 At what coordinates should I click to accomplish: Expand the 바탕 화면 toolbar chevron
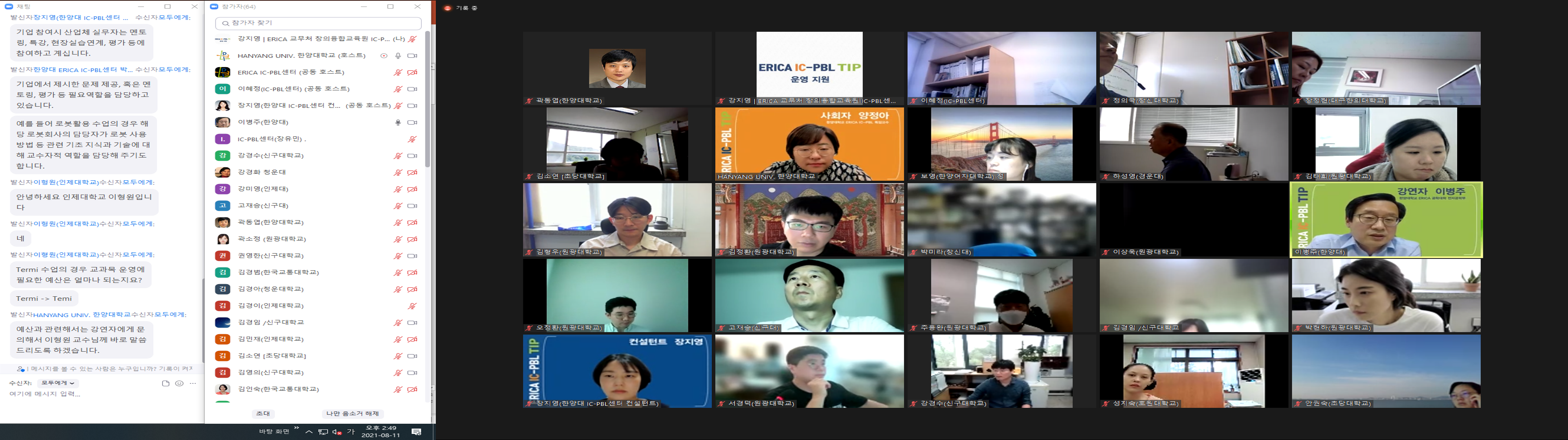(x=297, y=428)
